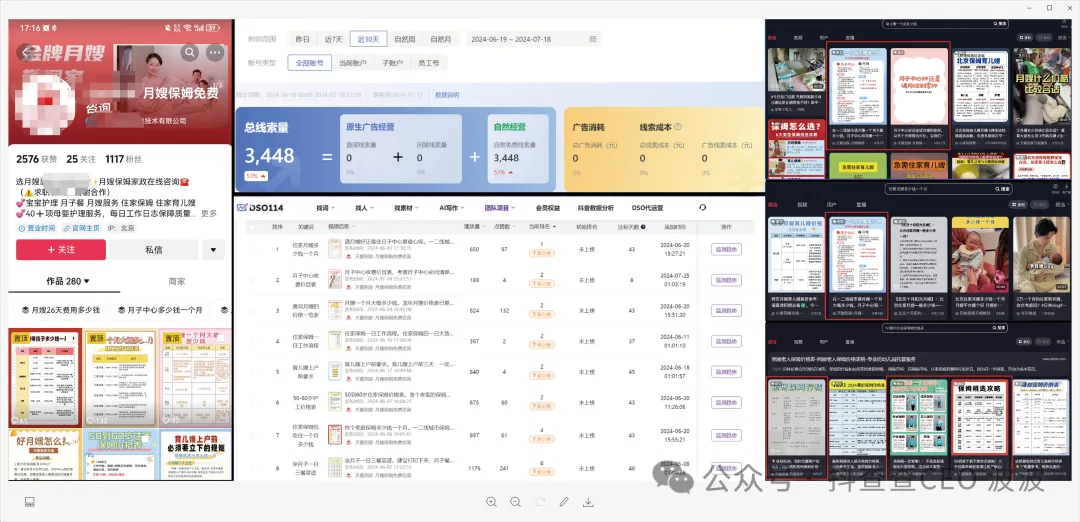Screen dimensions: 1080x522
Task: Click the download image icon
Action: click(588, 502)
